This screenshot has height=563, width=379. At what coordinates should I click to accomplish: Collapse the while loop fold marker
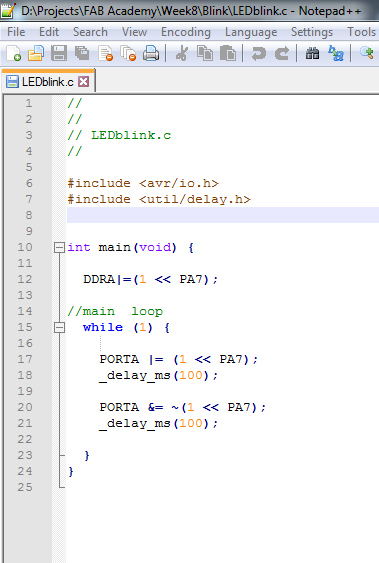[x=59, y=327]
